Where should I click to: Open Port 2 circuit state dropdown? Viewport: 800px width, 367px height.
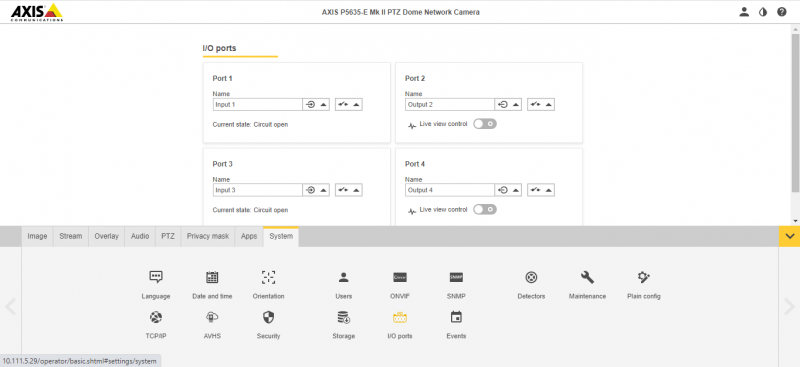tap(541, 105)
